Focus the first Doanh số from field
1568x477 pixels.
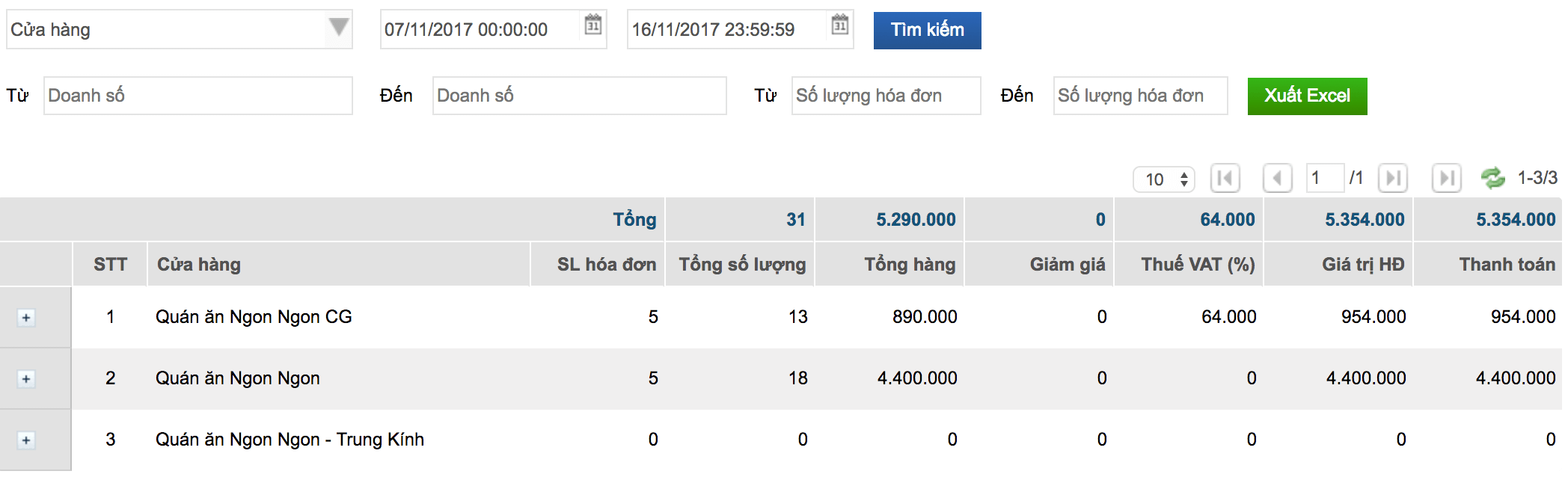(197, 96)
